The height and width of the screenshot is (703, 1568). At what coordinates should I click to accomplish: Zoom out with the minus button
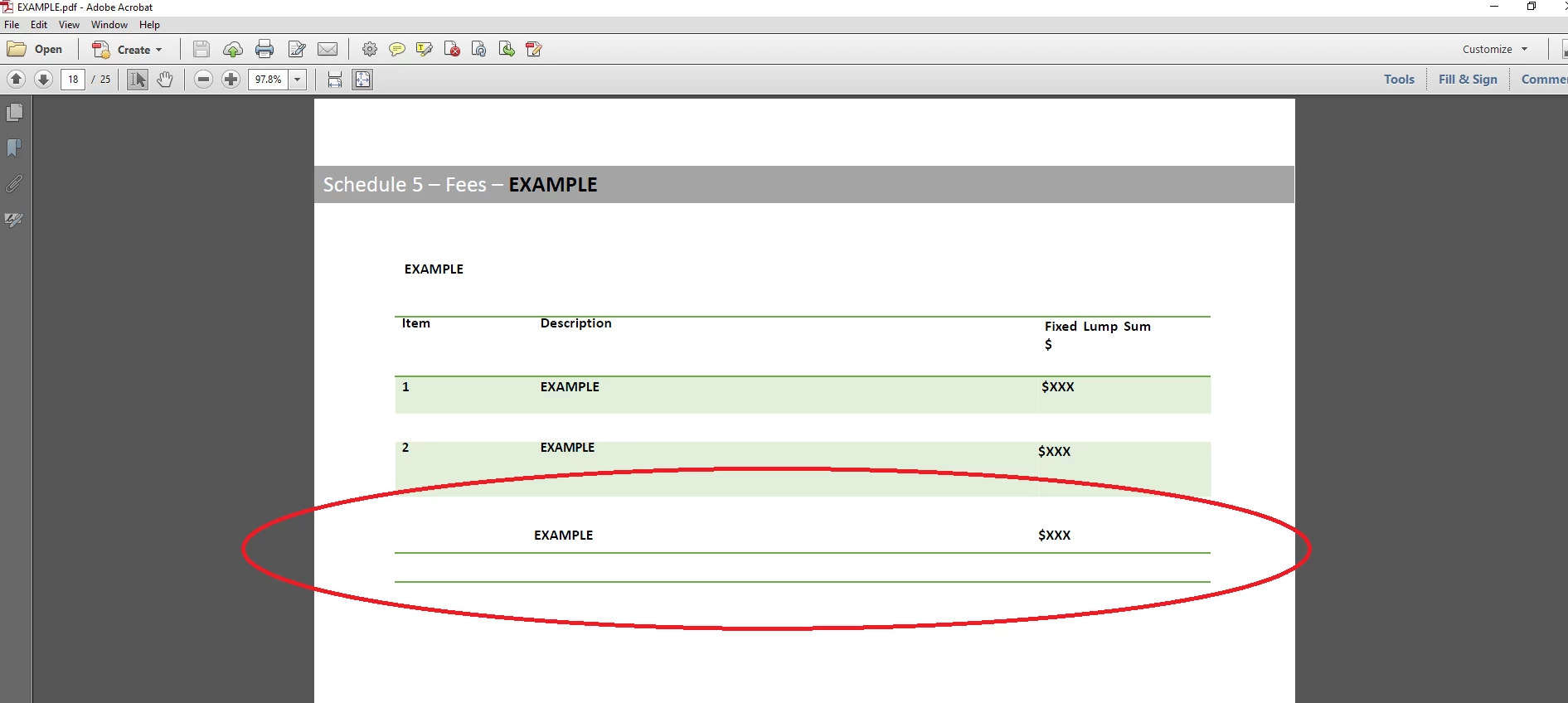point(203,80)
